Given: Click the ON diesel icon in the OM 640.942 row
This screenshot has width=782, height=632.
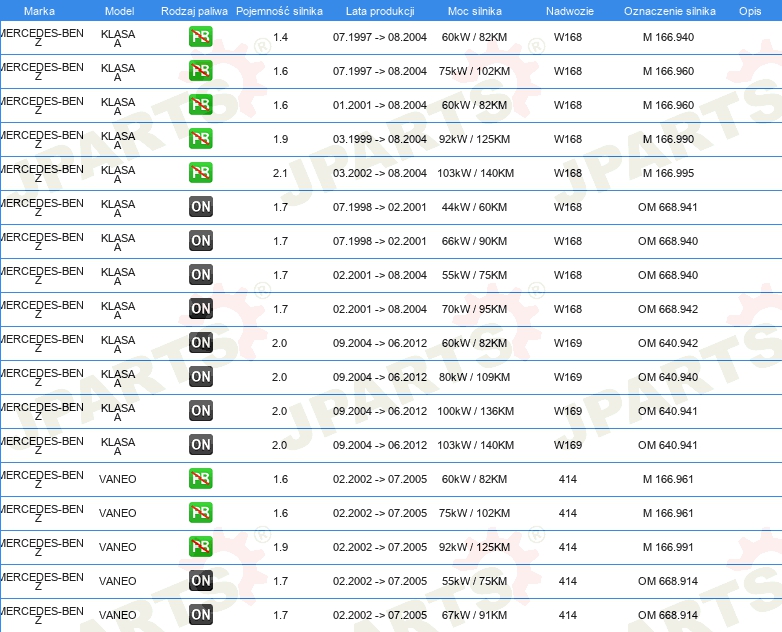Looking at the screenshot, I should (x=200, y=342).
